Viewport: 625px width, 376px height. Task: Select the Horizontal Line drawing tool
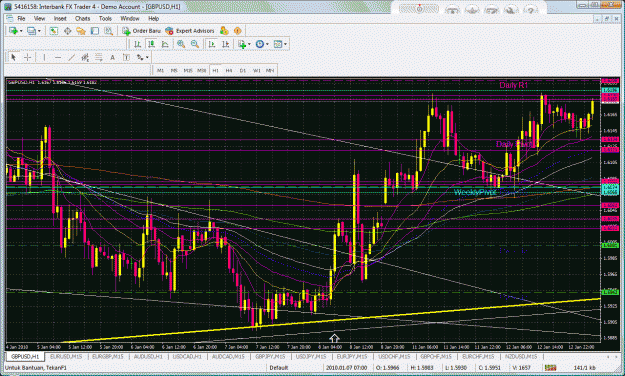58,58
